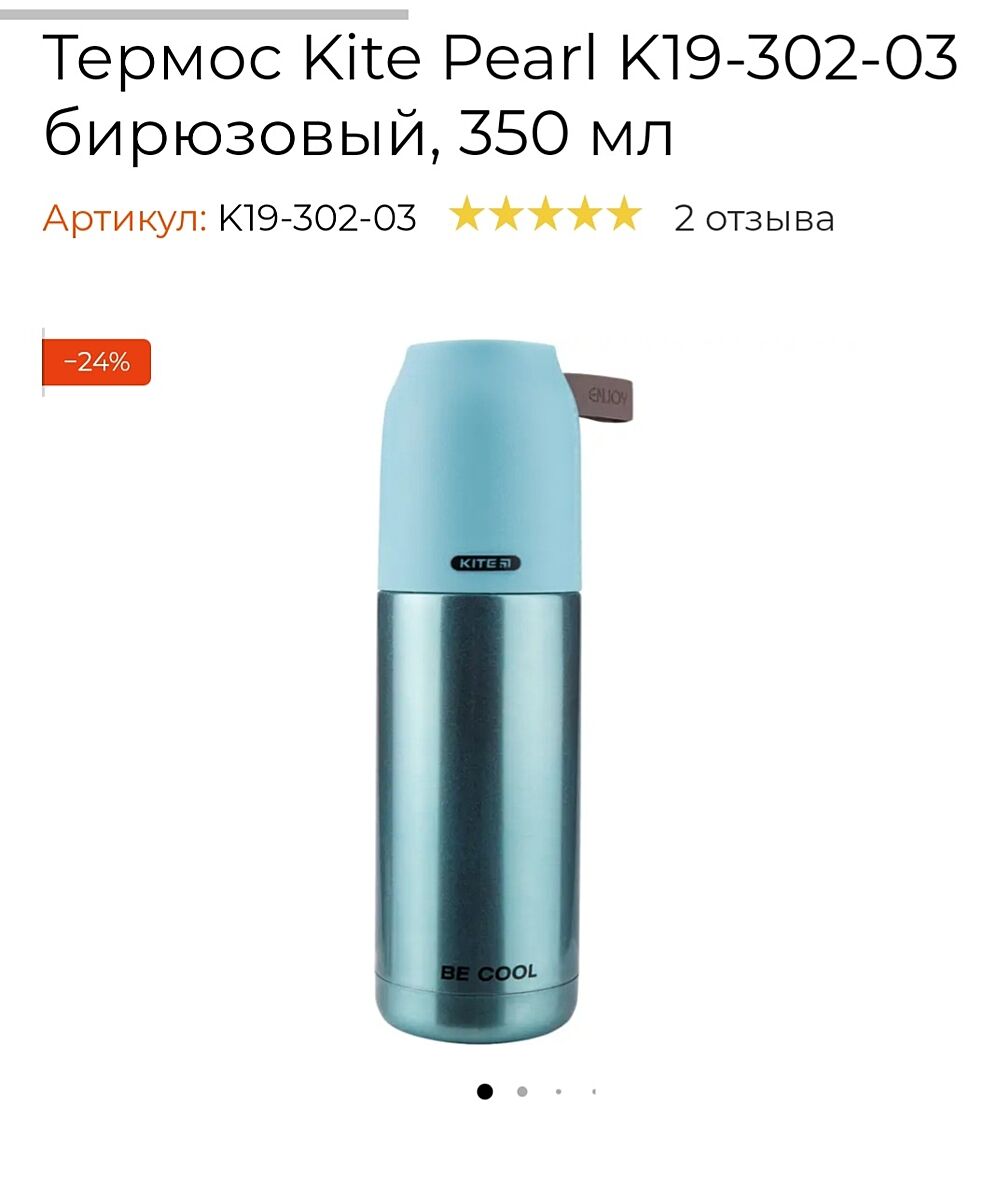Click the article number K19-302-03
1001x1200 pixels.
(317, 217)
